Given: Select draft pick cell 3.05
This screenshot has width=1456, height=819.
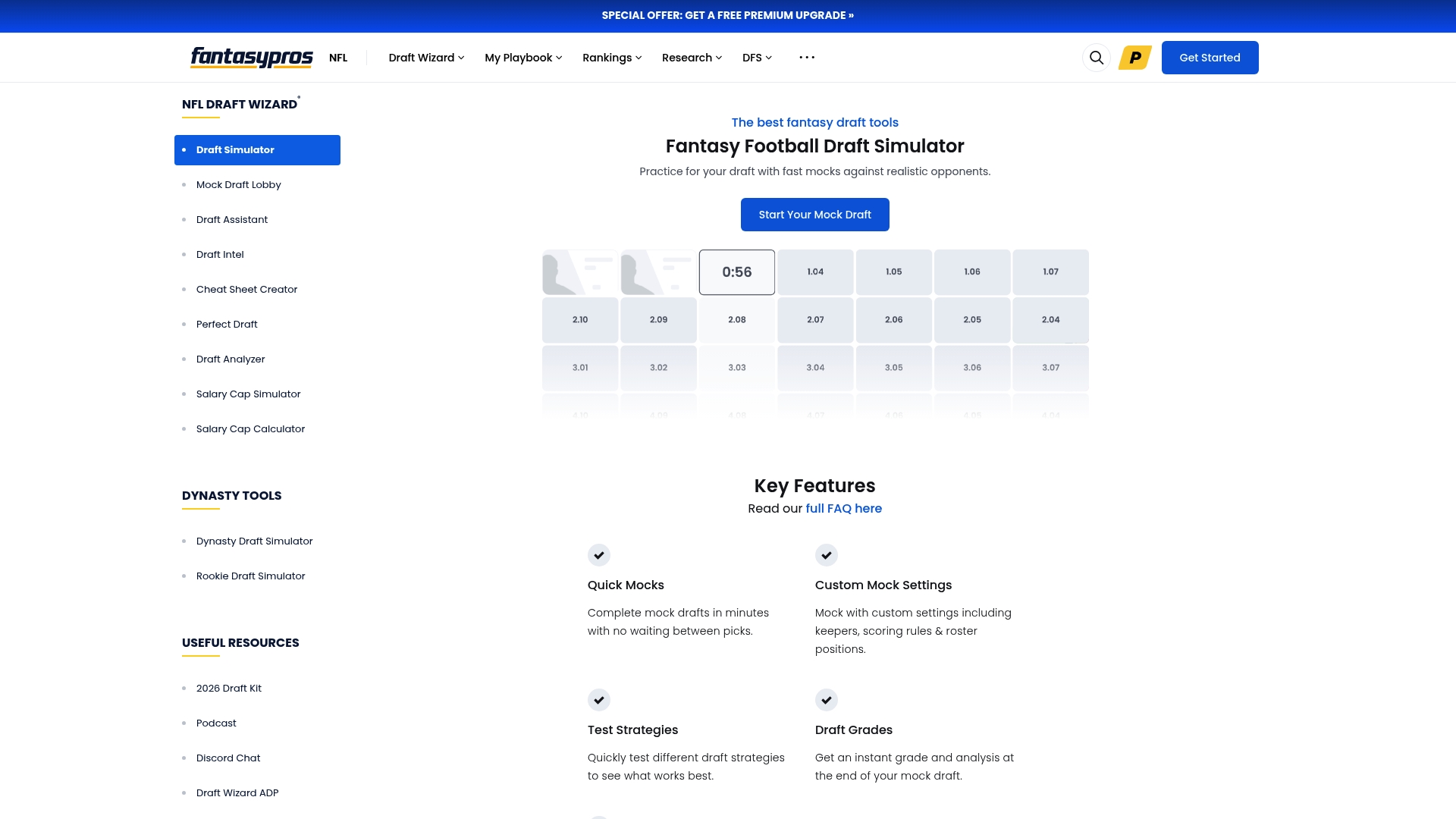Looking at the screenshot, I should (894, 368).
